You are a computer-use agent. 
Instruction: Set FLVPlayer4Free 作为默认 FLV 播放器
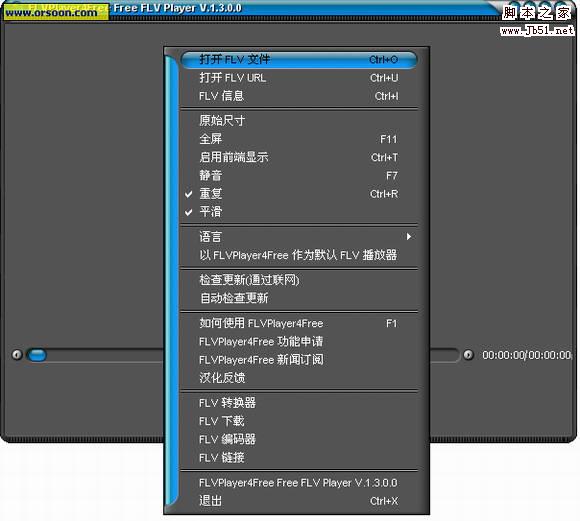coord(299,255)
